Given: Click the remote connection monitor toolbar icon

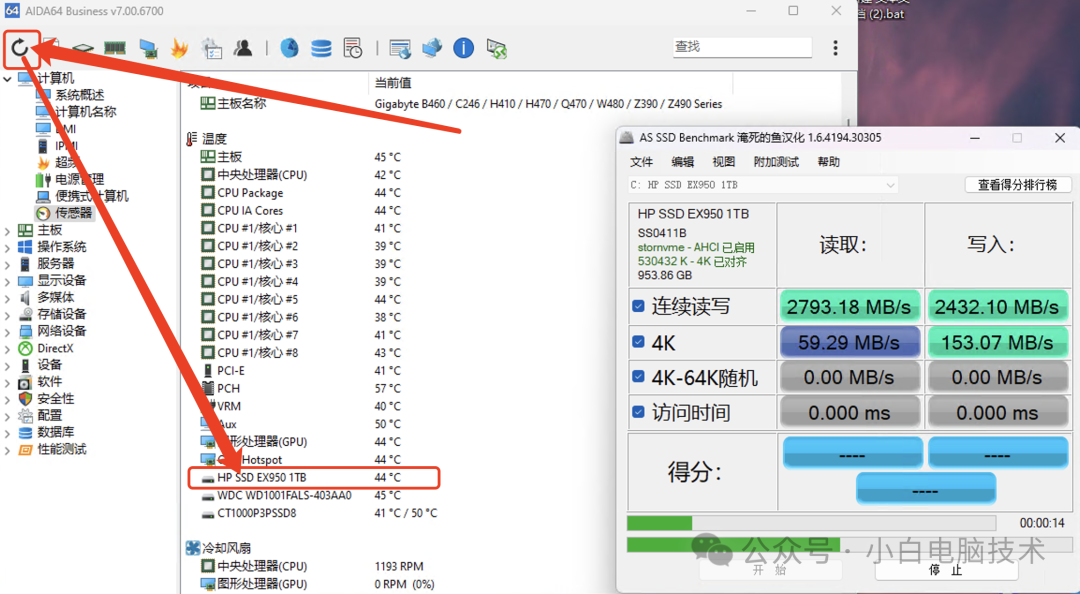Looking at the screenshot, I should [496, 48].
